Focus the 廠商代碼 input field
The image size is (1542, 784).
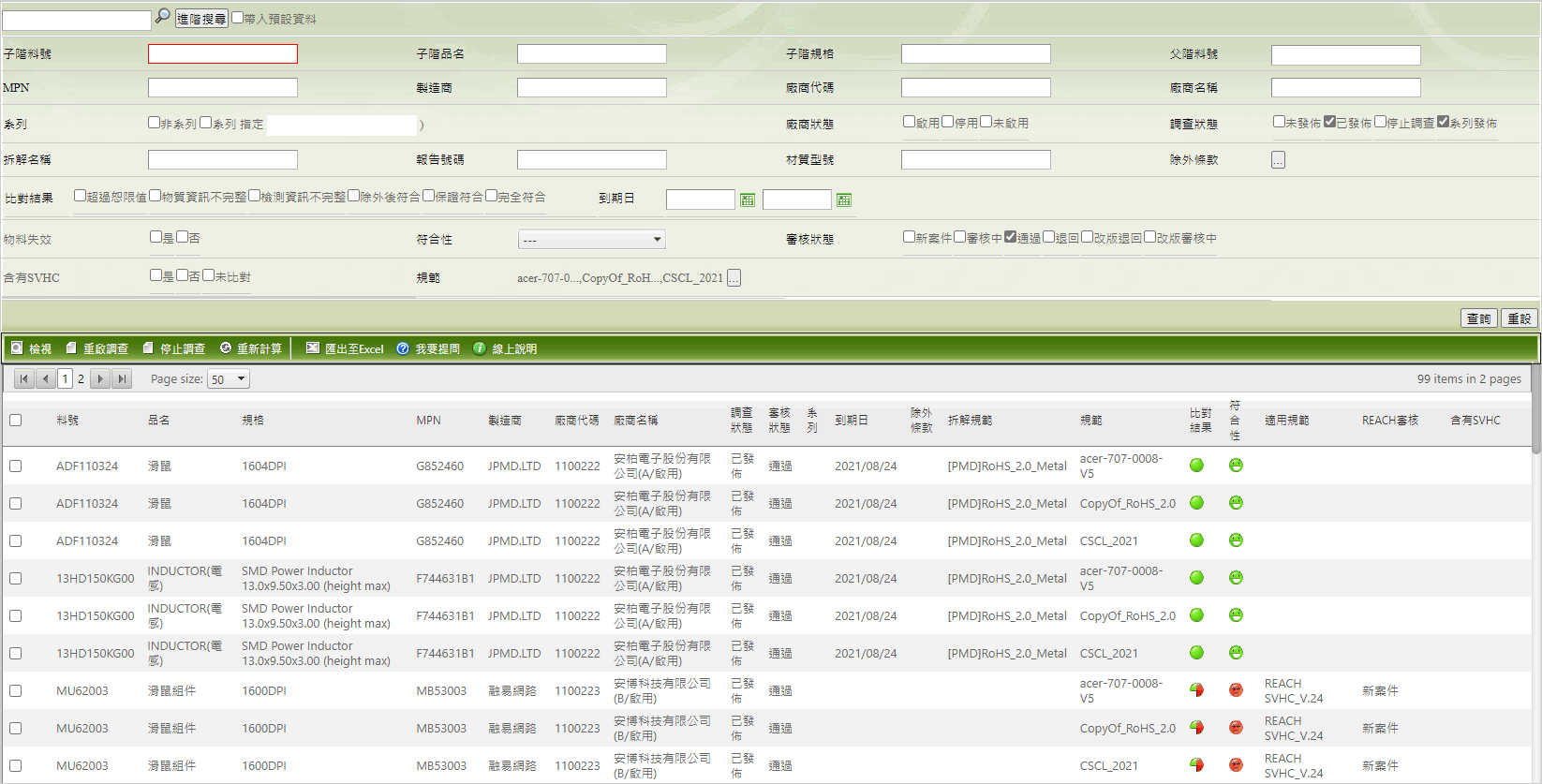pyautogui.click(x=976, y=88)
